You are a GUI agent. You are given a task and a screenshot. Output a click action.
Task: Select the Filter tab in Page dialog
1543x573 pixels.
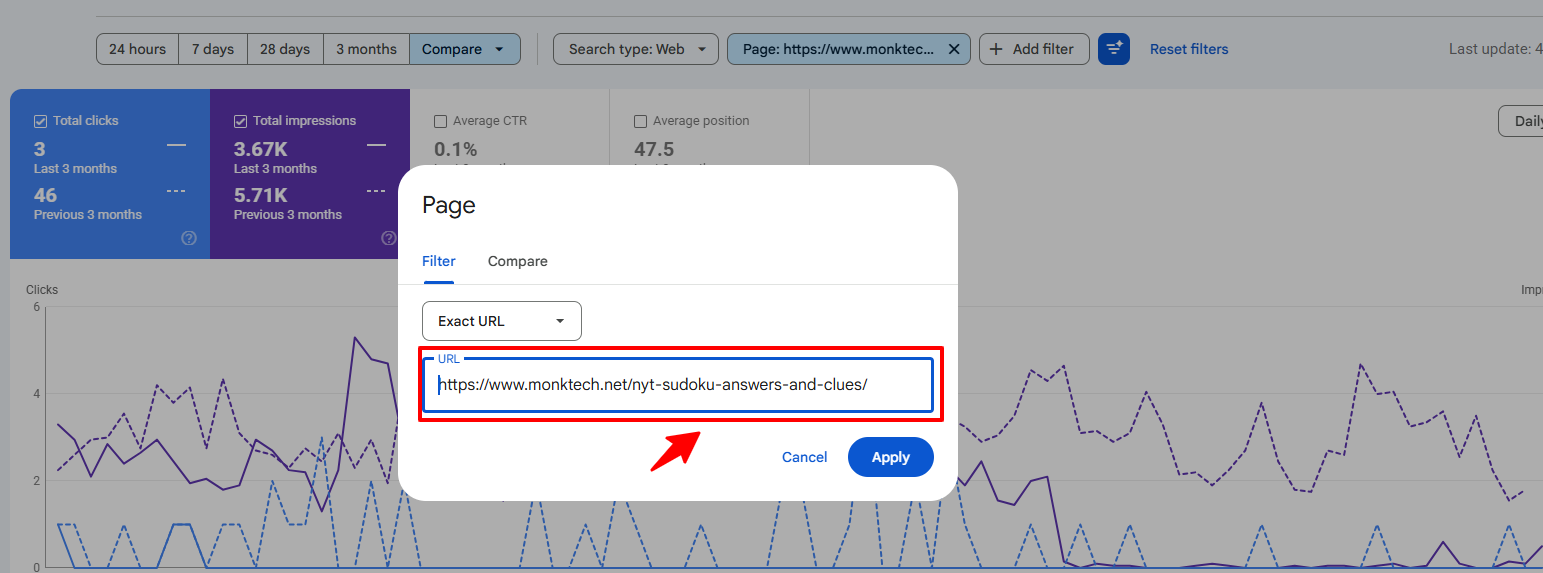click(439, 261)
